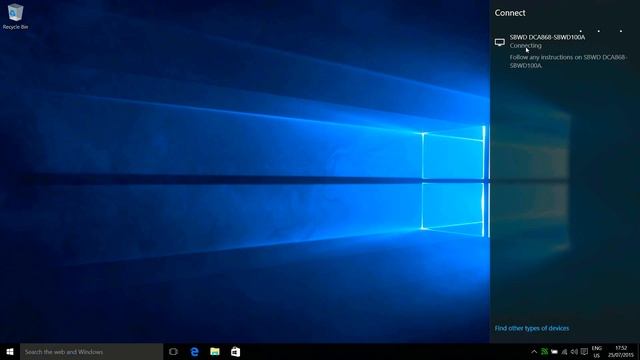Open network signal icon in tray
Viewport: 640px width, 360px height.
click(564, 351)
